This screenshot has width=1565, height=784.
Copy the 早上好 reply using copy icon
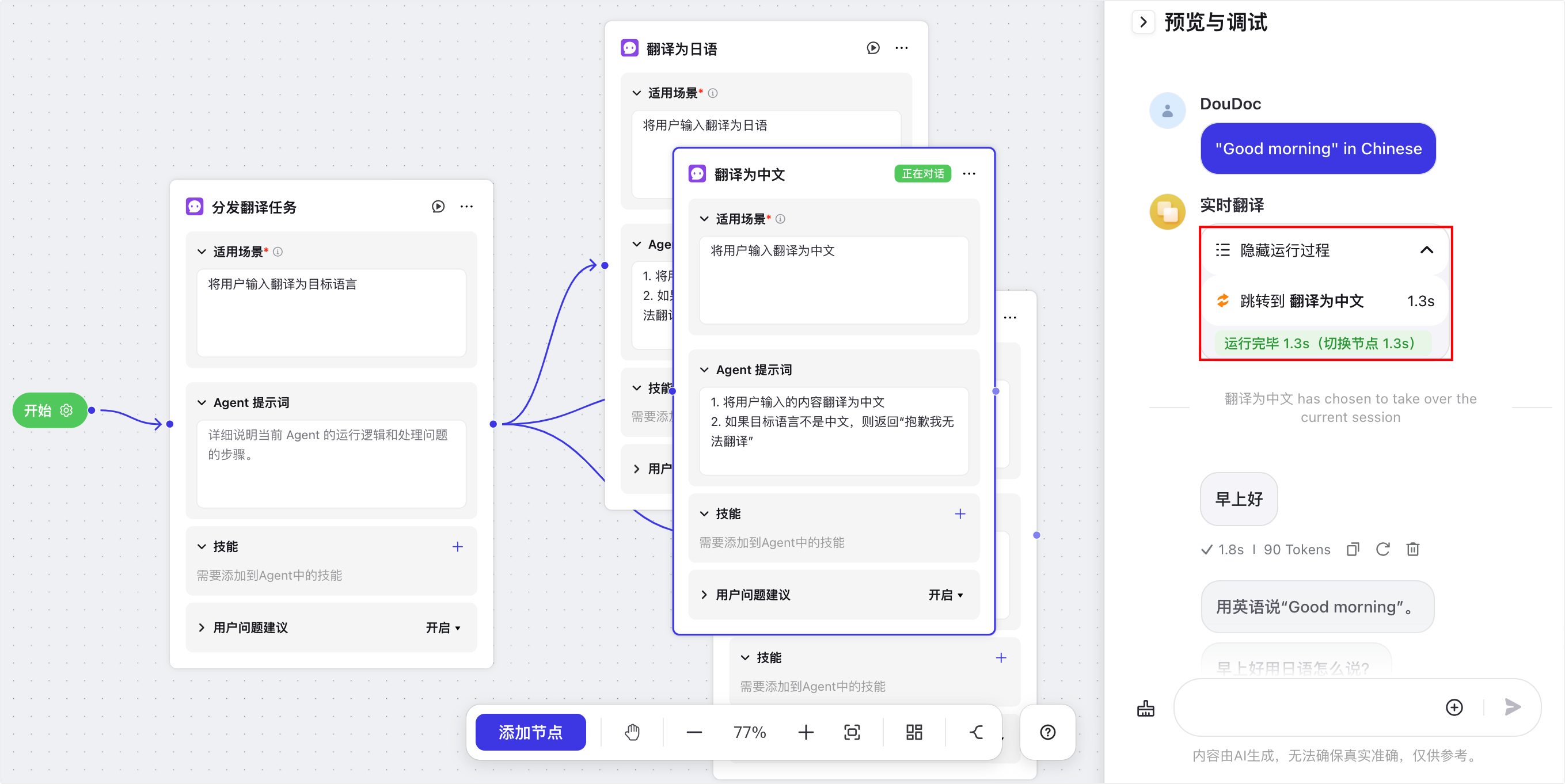1353,549
